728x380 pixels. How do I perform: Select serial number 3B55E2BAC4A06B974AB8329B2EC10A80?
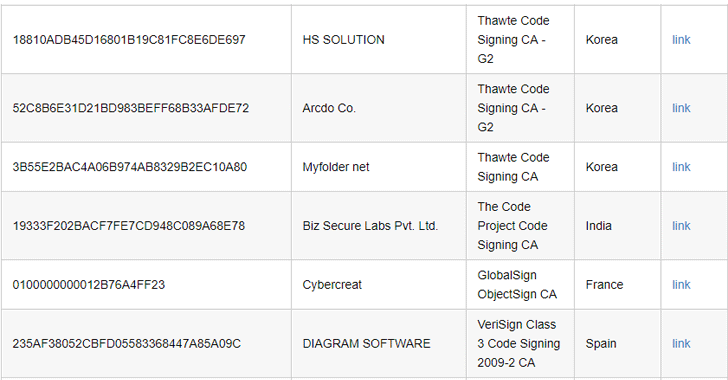pyautogui.click(x=130, y=167)
